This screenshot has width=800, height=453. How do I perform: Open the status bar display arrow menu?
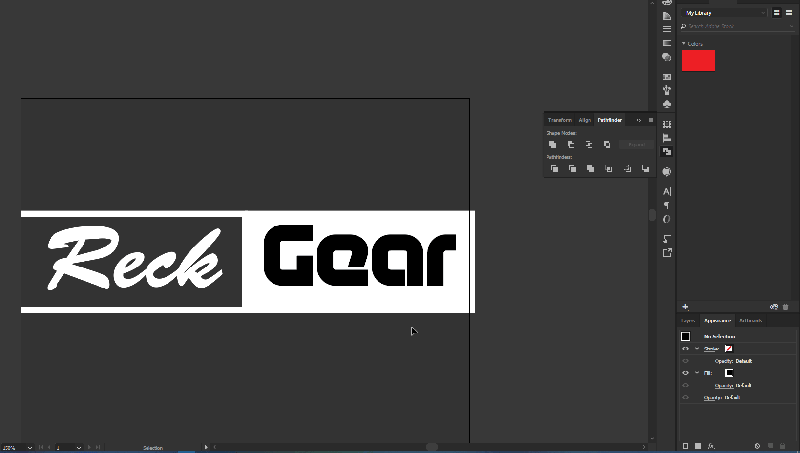[x=206, y=447]
